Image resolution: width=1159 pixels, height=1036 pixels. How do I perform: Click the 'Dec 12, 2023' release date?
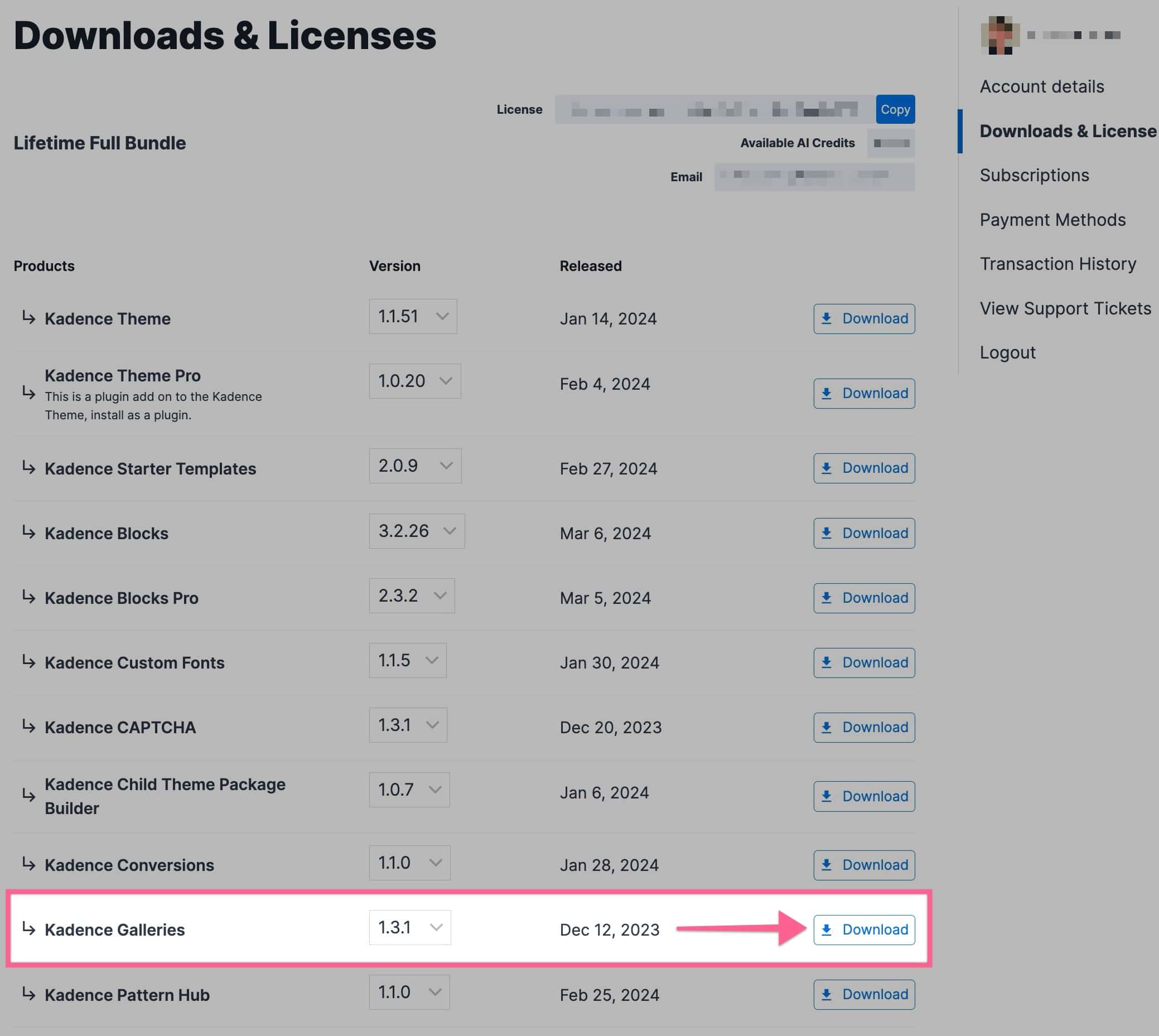610,930
